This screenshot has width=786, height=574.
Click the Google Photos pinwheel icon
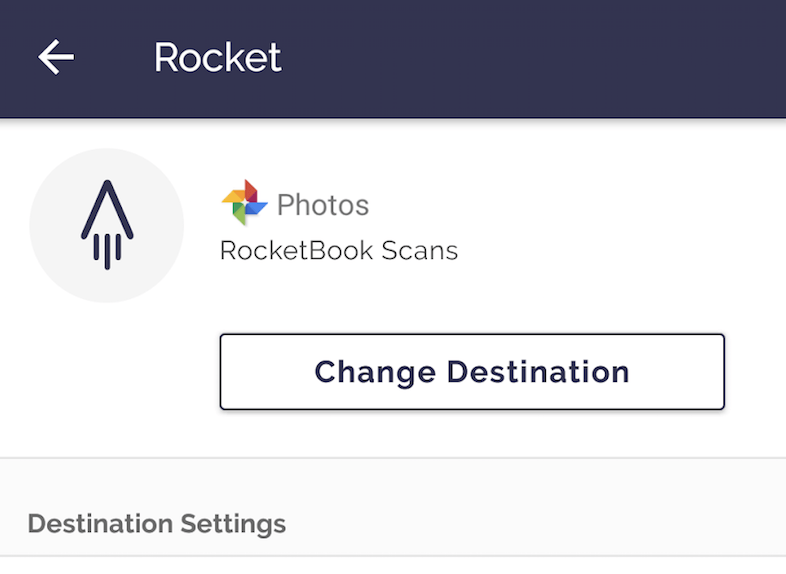[244, 204]
